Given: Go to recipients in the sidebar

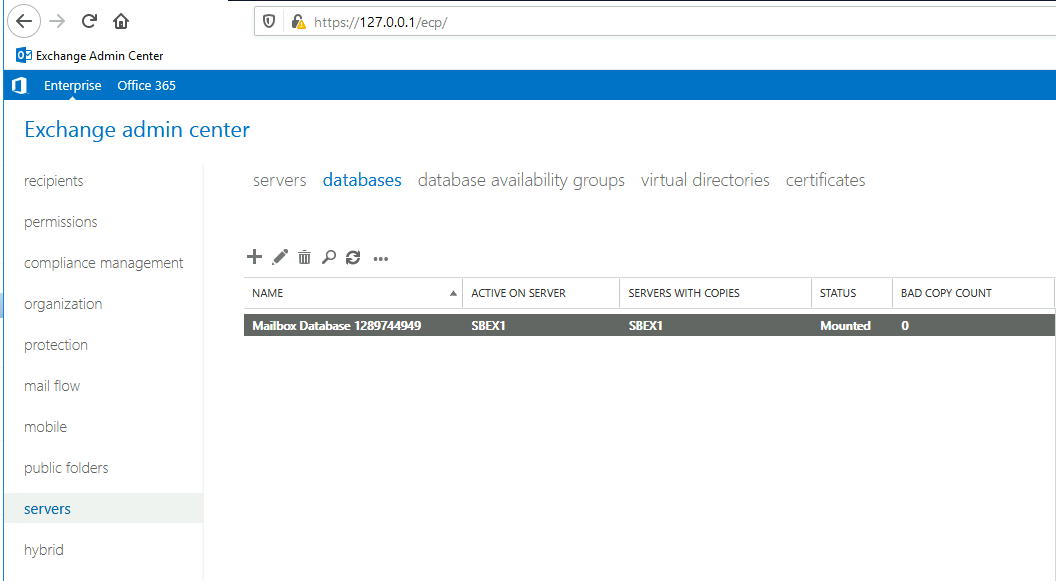Looking at the screenshot, I should [x=54, y=180].
